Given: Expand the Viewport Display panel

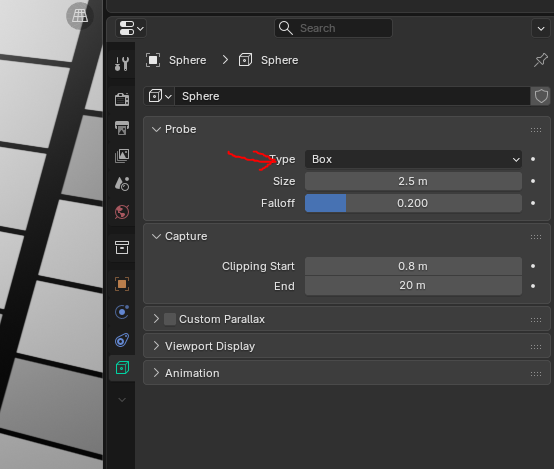Looking at the screenshot, I should (x=156, y=346).
